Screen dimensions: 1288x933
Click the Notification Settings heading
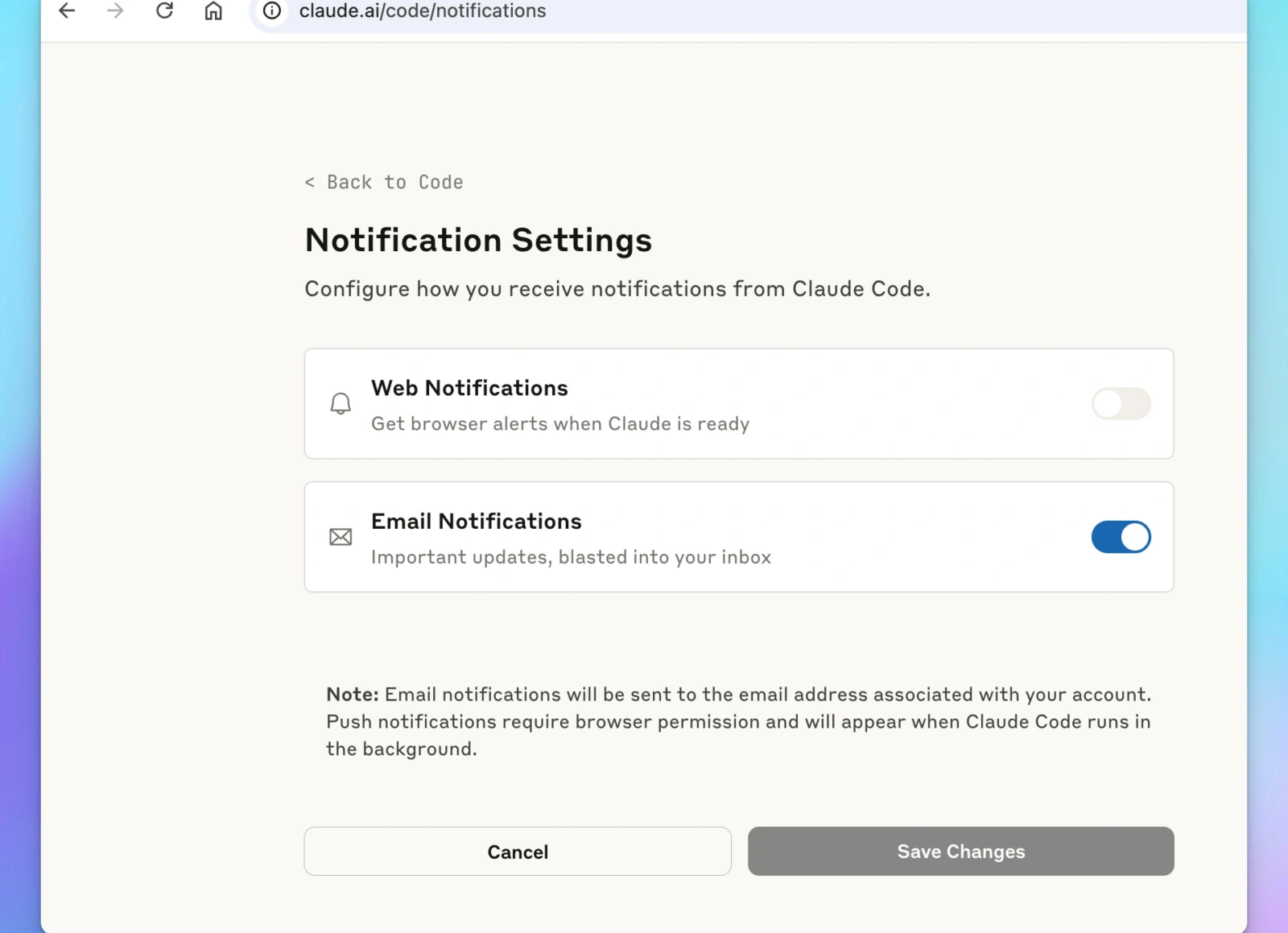point(478,240)
